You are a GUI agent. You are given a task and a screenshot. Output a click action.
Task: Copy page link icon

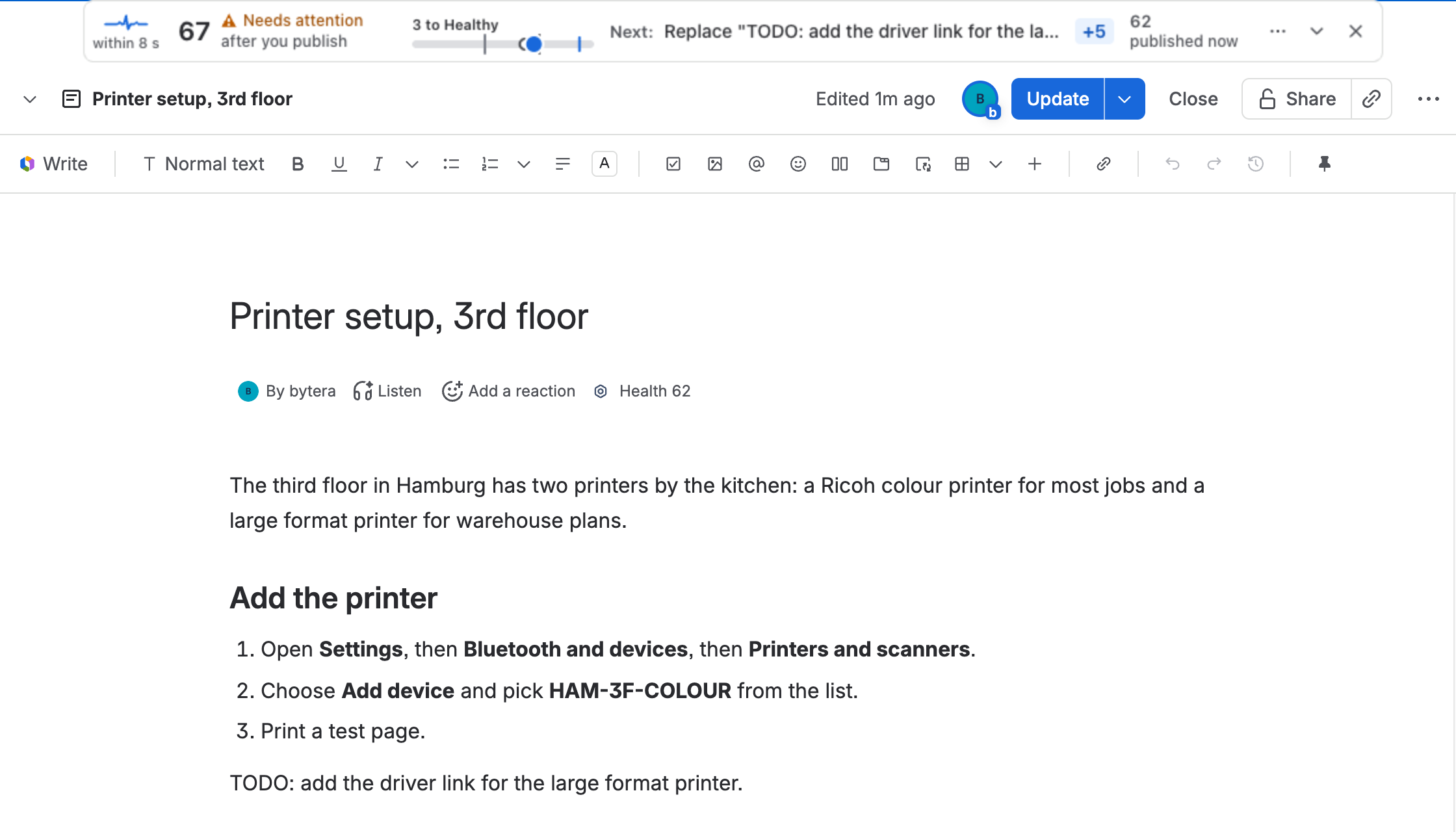1371,99
